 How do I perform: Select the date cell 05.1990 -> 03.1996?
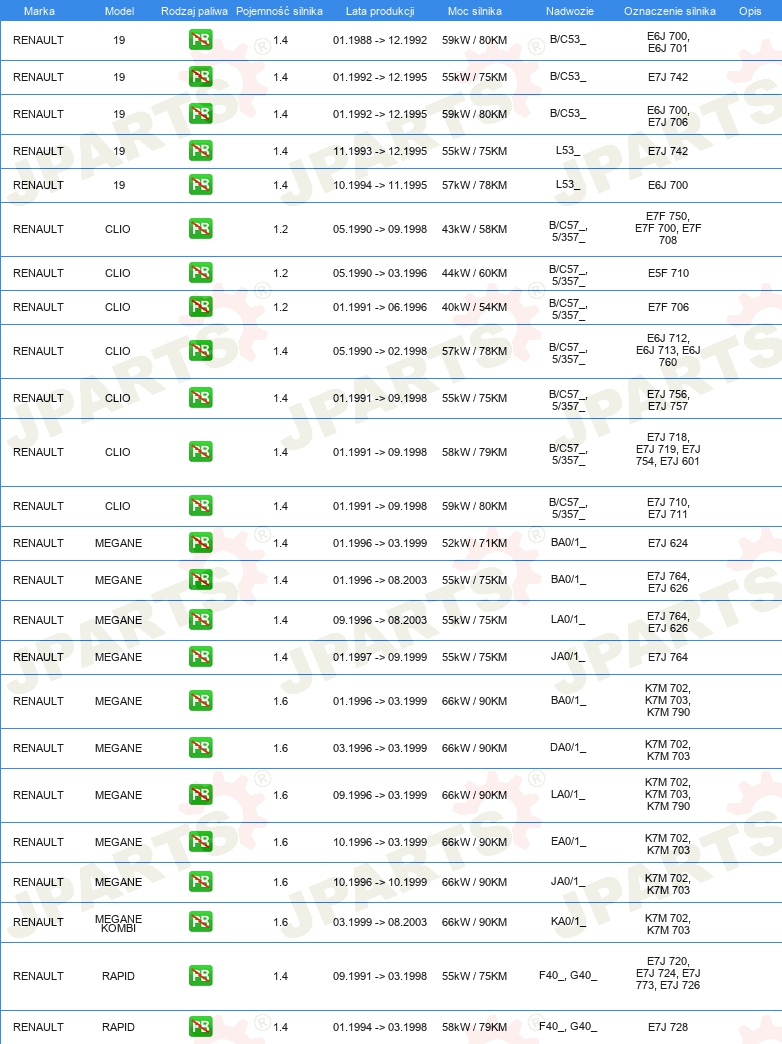380,273
